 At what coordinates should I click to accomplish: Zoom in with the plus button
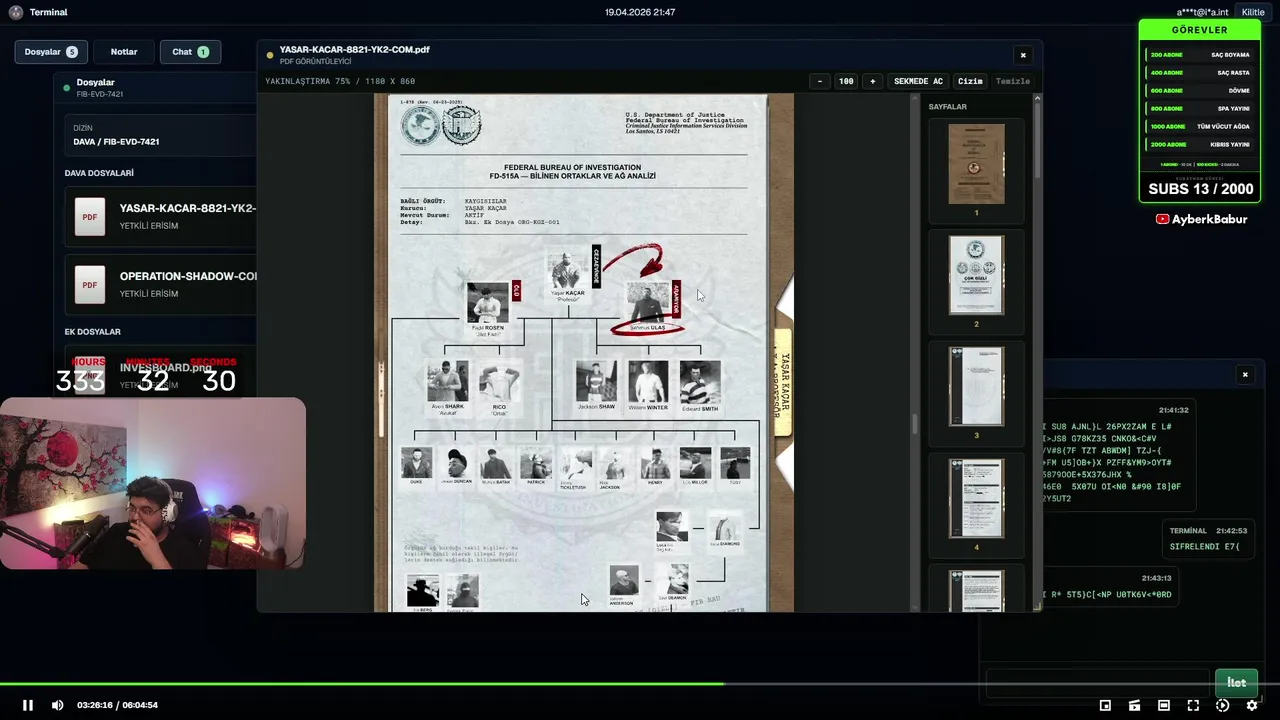click(872, 81)
